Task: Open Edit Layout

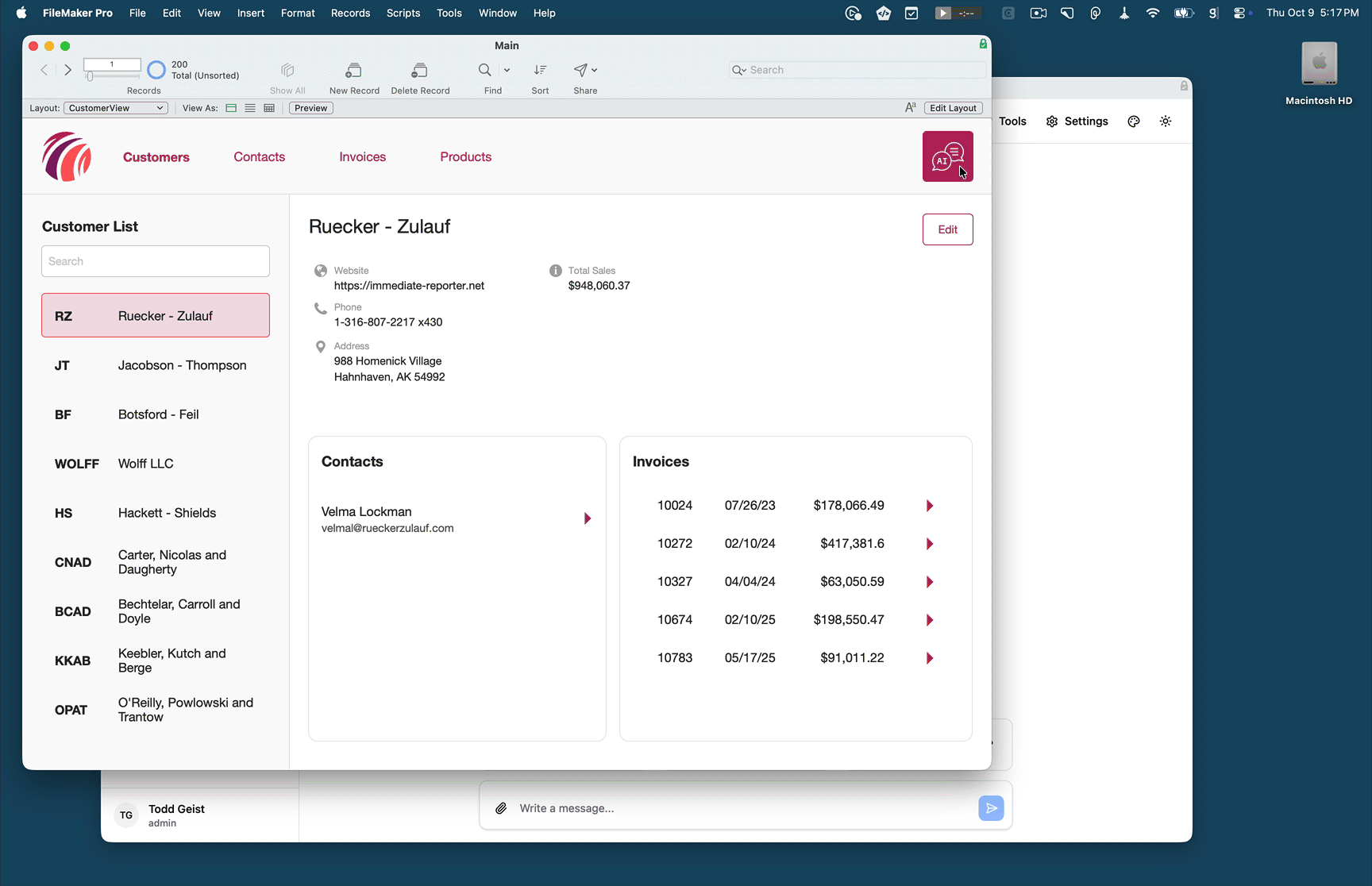Action: coord(953,108)
